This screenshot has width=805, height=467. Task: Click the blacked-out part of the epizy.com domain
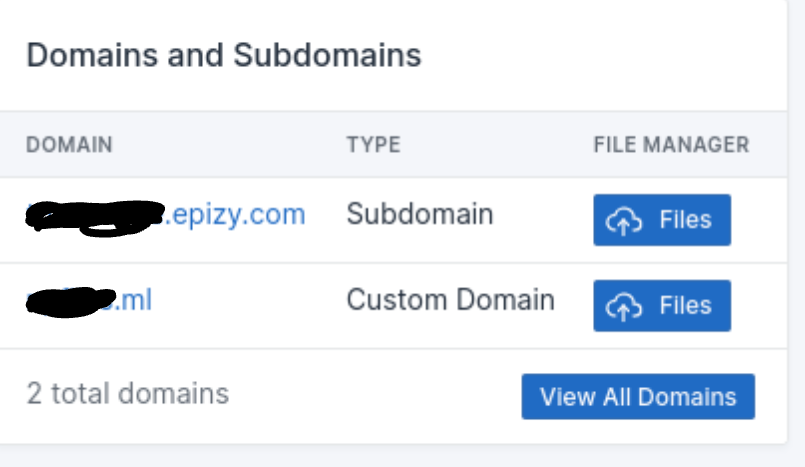(95, 218)
